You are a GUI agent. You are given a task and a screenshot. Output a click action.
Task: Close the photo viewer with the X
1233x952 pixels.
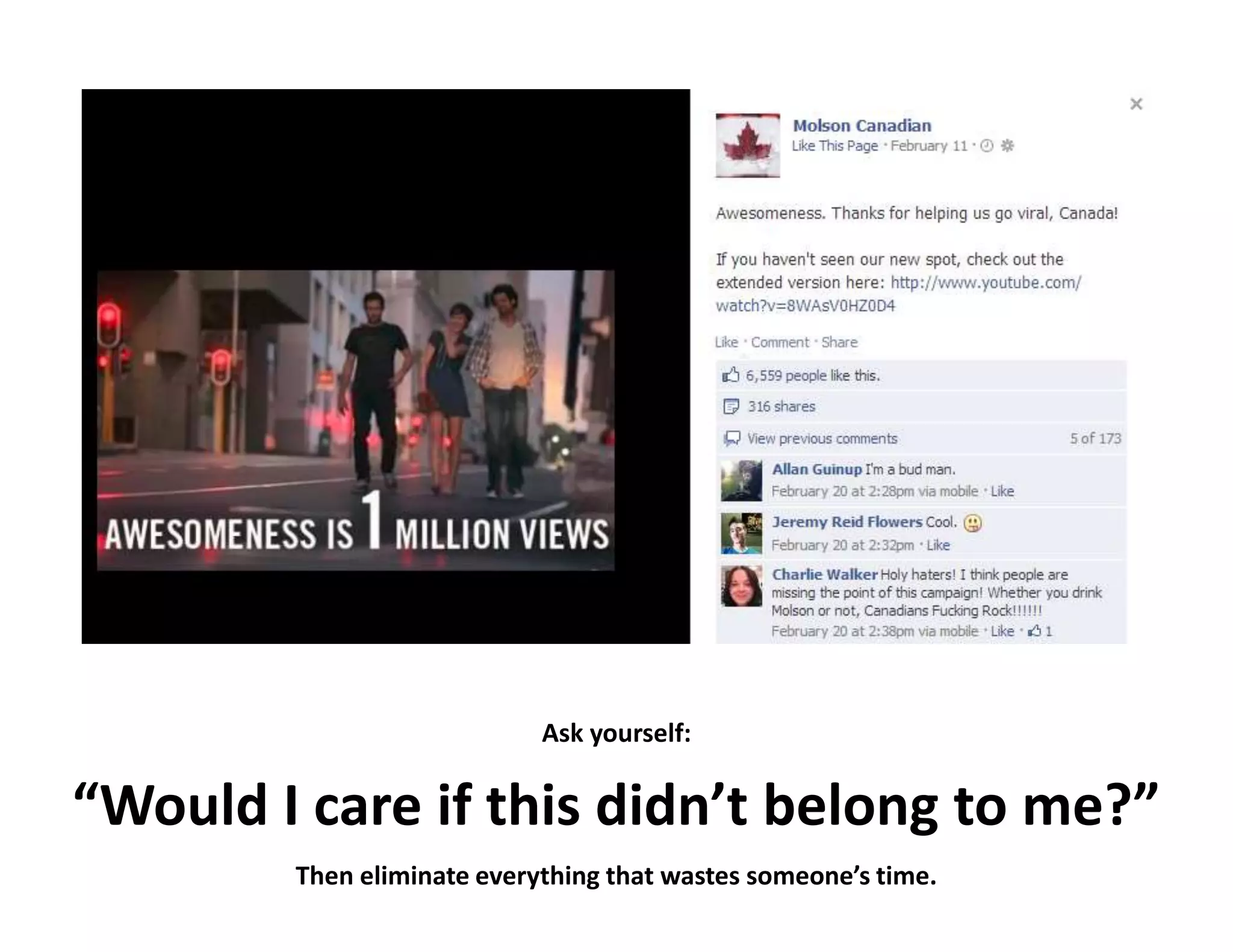1136,104
